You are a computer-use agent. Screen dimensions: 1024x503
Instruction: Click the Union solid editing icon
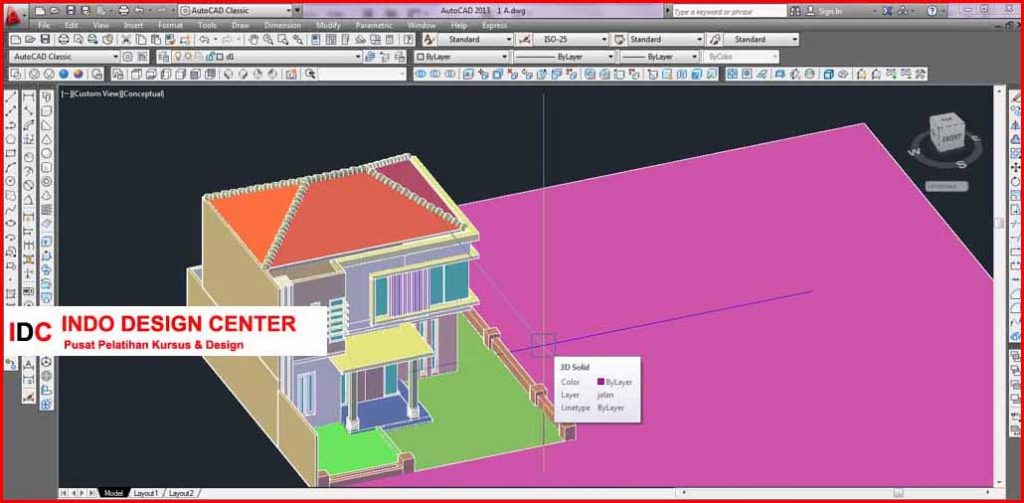tap(421, 74)
